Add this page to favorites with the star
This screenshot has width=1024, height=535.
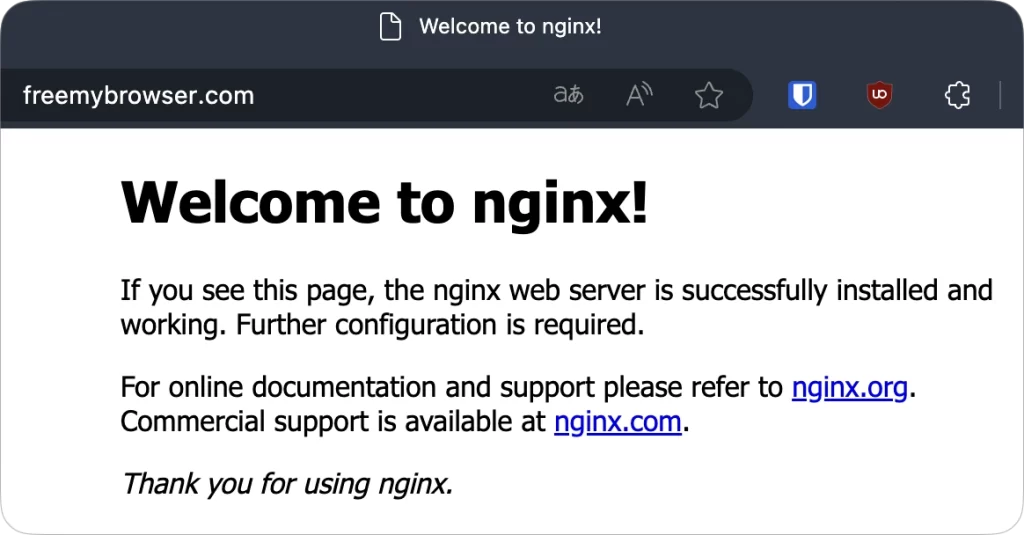tap(709, 96)
